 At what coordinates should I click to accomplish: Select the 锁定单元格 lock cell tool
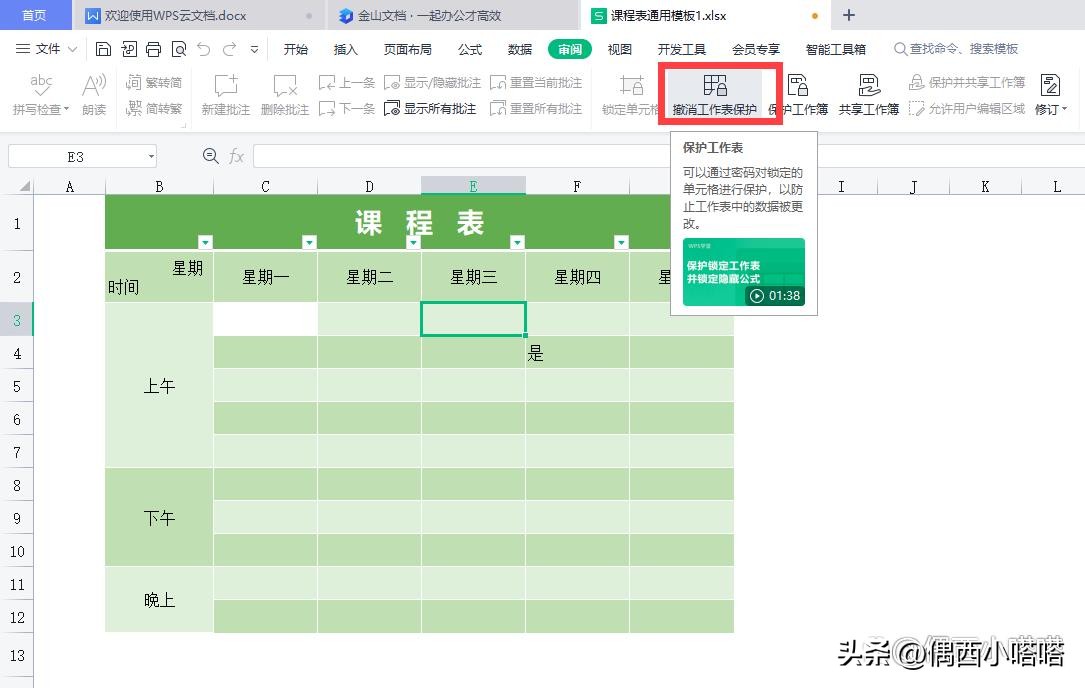coord(632,93)
